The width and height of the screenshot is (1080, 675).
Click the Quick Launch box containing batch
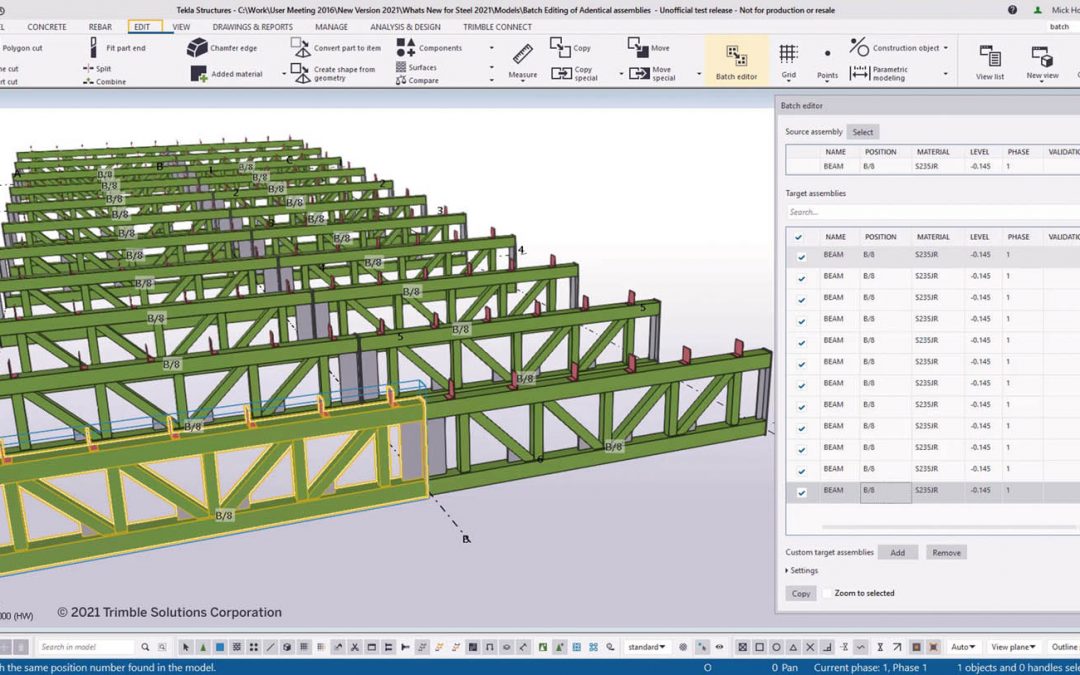pos(1062,27)
